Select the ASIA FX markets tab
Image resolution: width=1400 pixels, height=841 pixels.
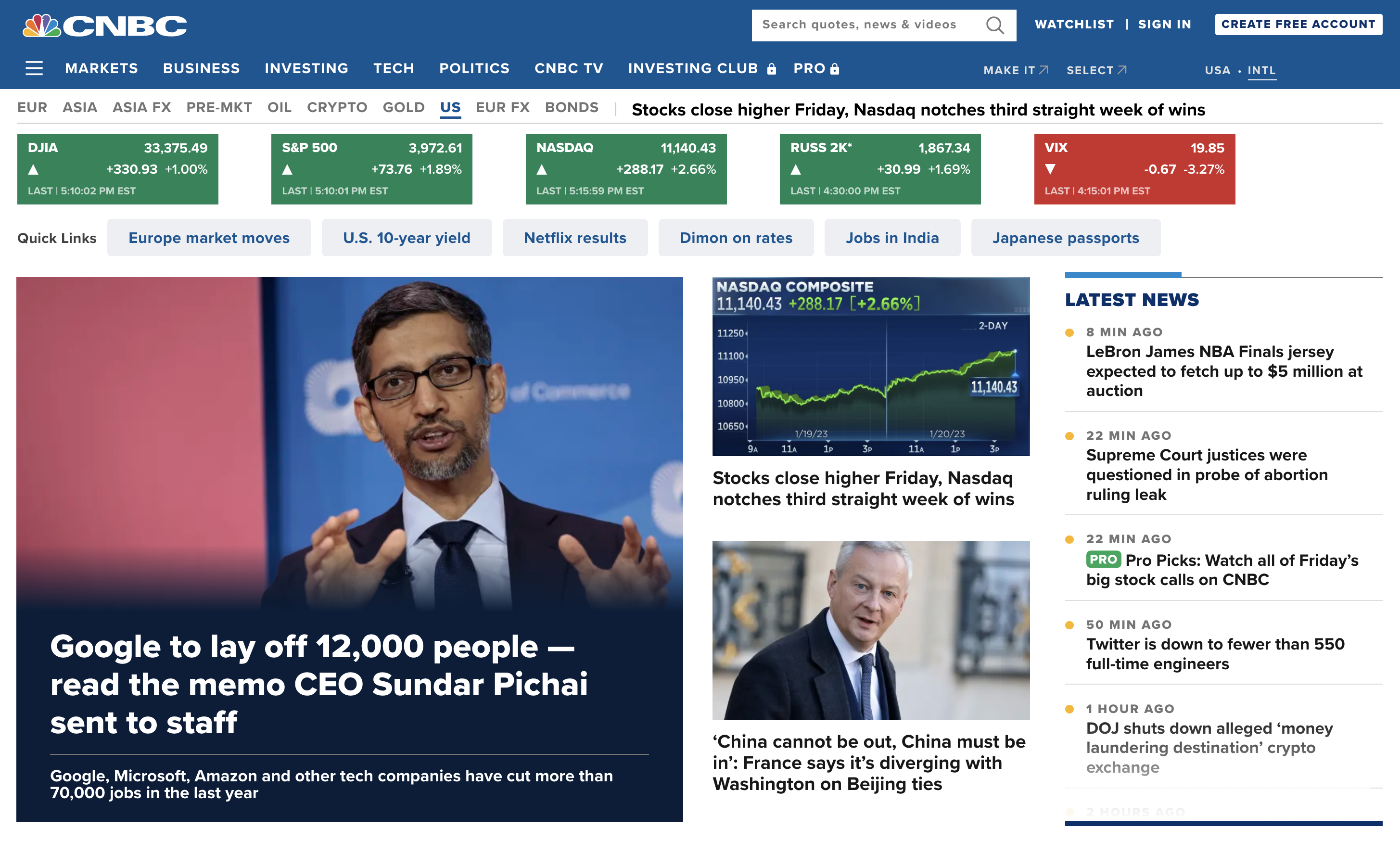(x=141, y=107)
